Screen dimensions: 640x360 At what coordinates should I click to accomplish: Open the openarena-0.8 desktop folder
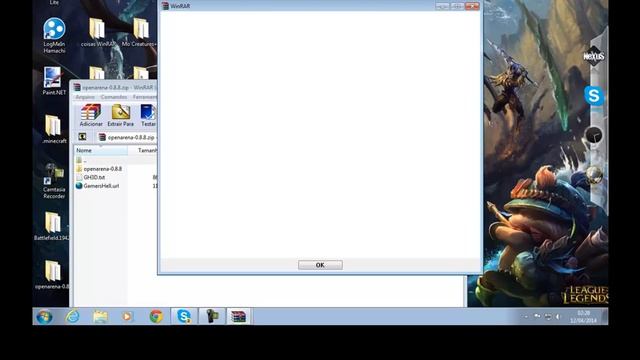click(x=51, y=274)
